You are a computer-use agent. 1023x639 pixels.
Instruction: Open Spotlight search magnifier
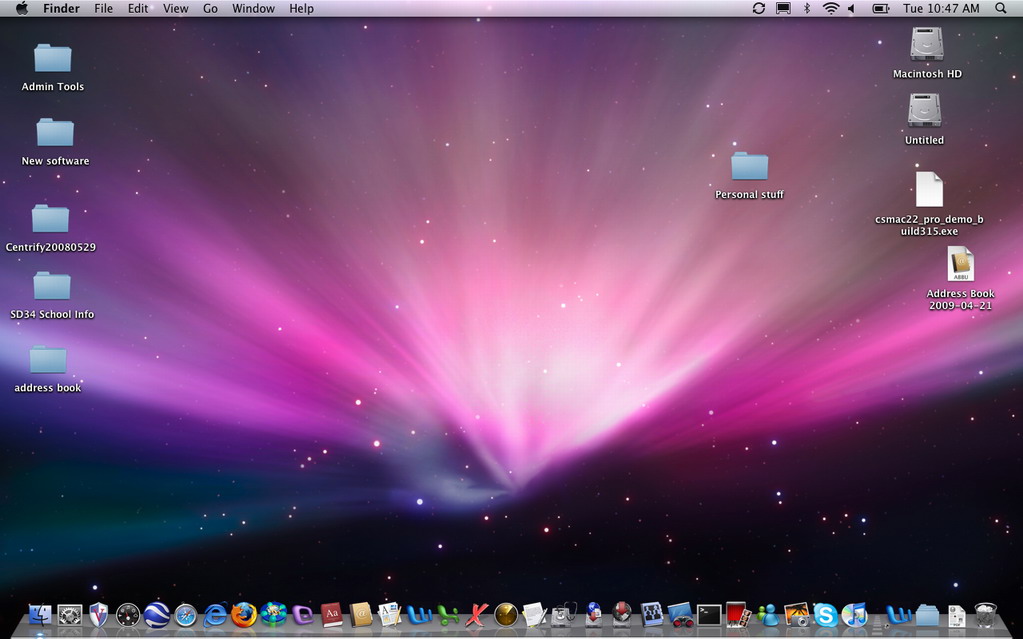pos(1001,8)
